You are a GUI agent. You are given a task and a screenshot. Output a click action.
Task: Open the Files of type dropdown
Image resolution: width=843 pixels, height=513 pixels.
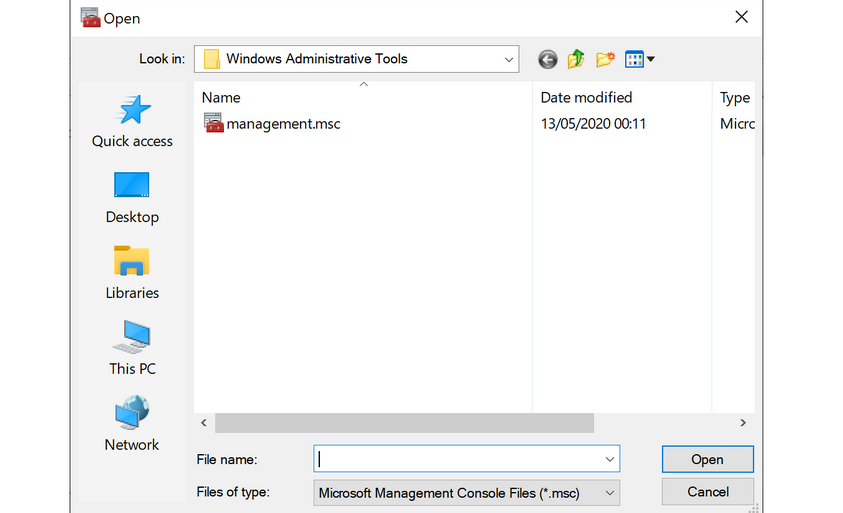466,493
